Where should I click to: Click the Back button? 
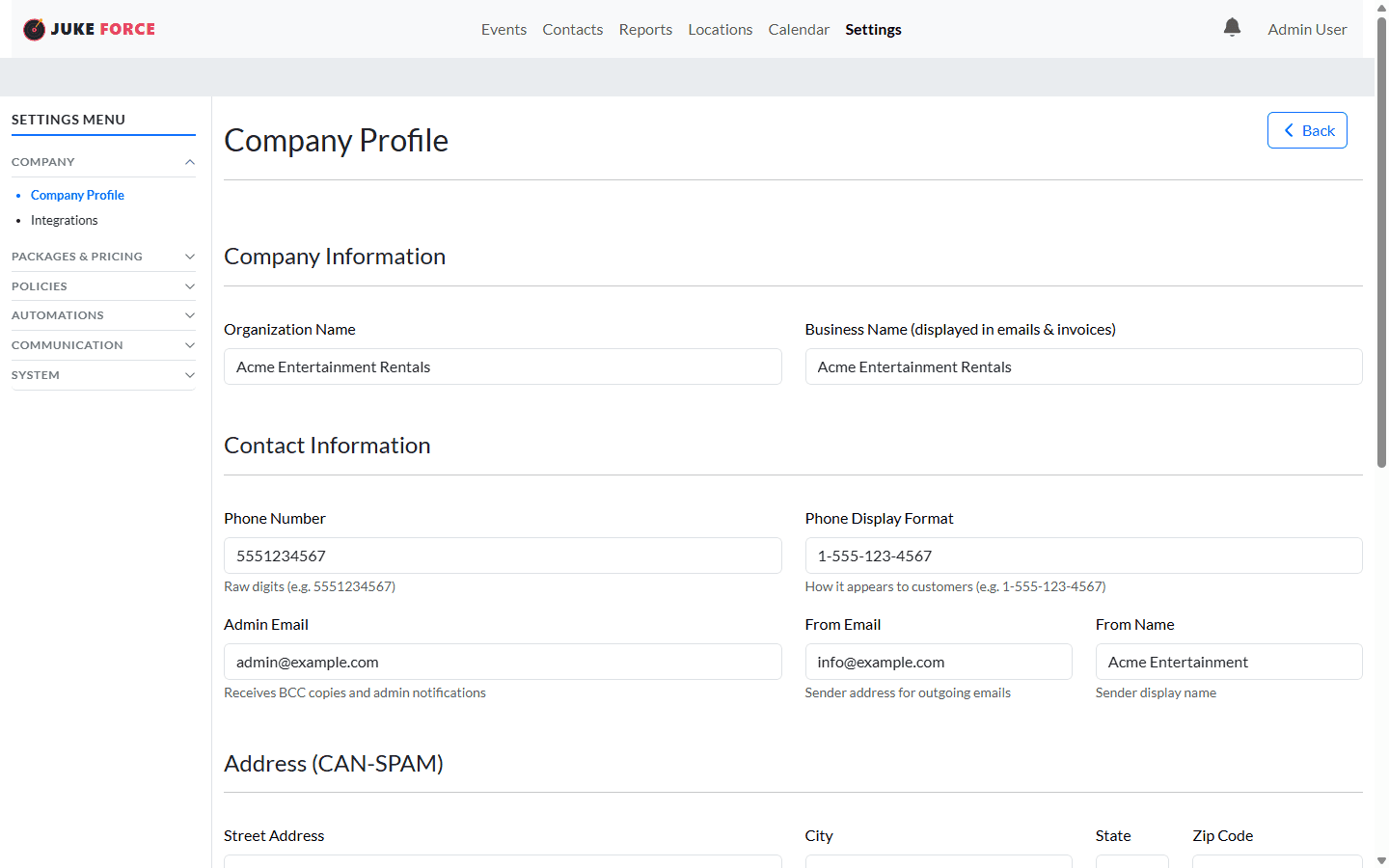point(1307,130)
